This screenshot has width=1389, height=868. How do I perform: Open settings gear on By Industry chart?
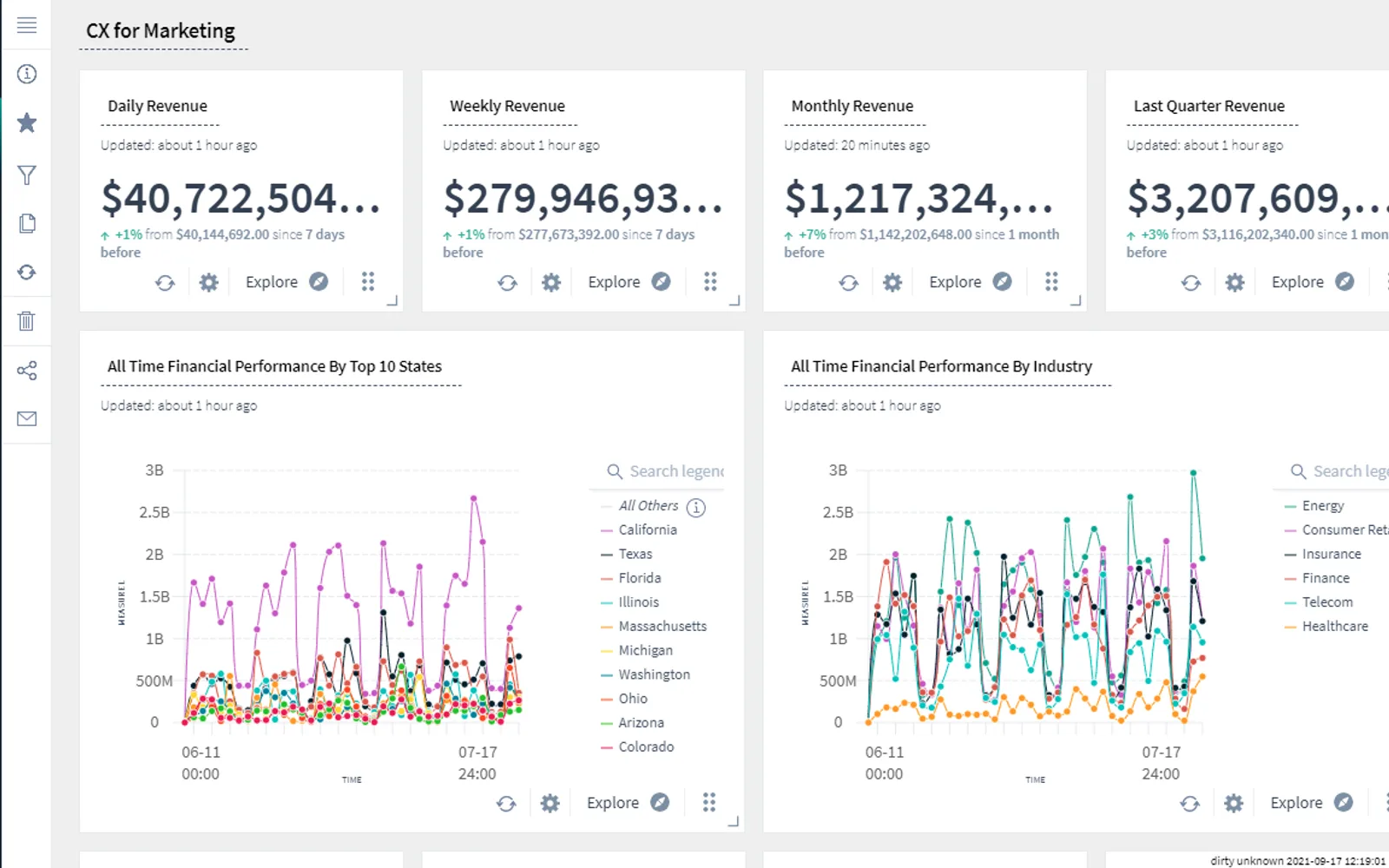pos(1234,803)
